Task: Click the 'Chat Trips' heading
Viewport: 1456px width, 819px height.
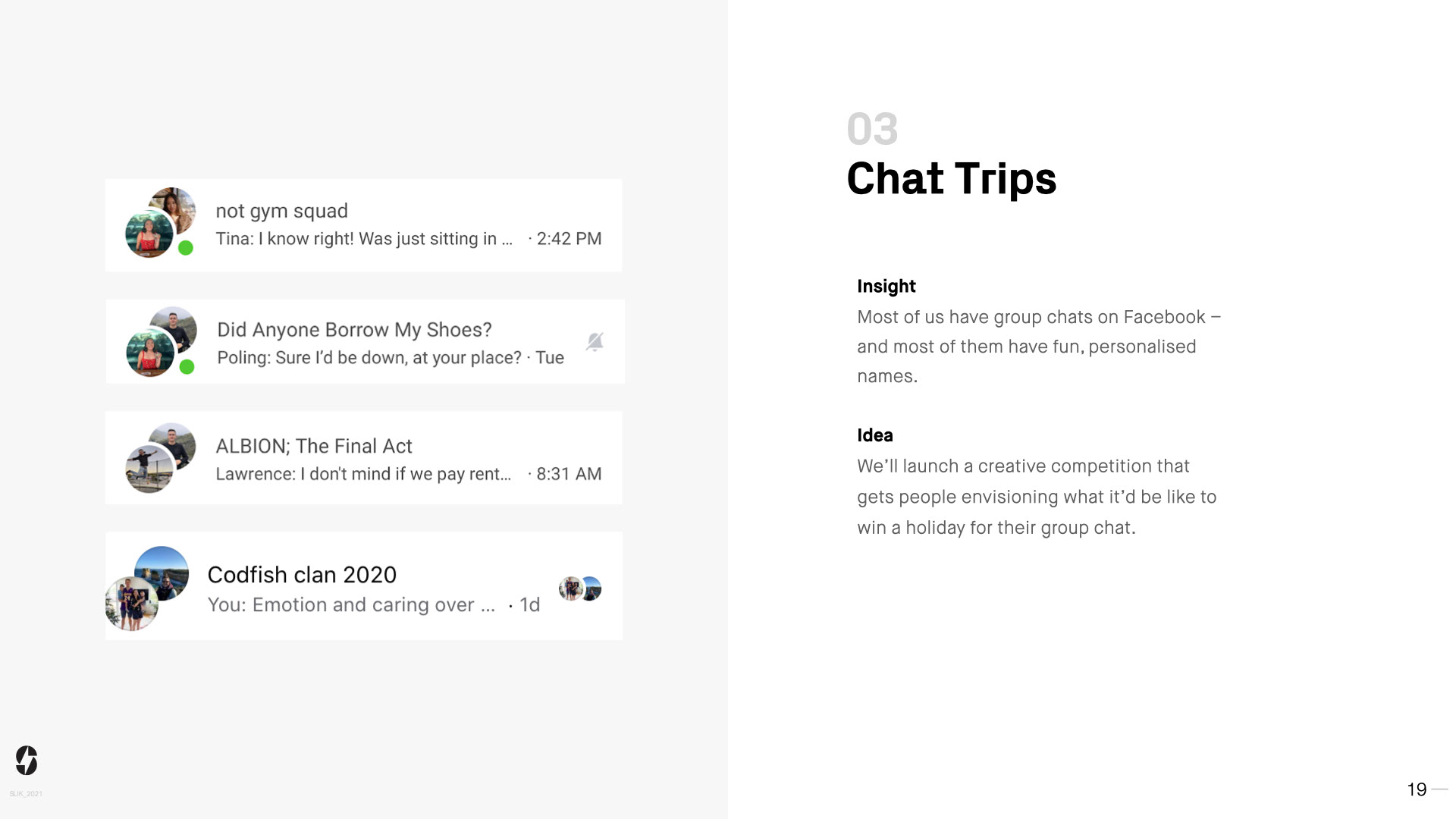Action: [x=951, y=179]
